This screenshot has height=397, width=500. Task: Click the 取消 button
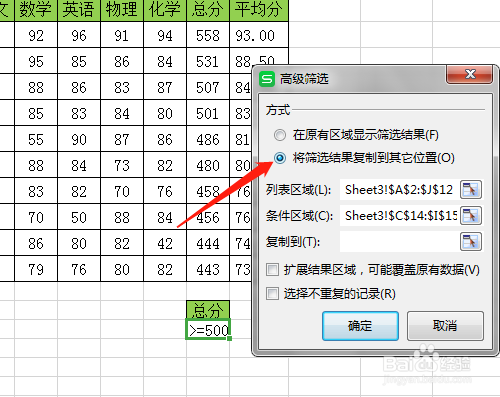point(445,326)
